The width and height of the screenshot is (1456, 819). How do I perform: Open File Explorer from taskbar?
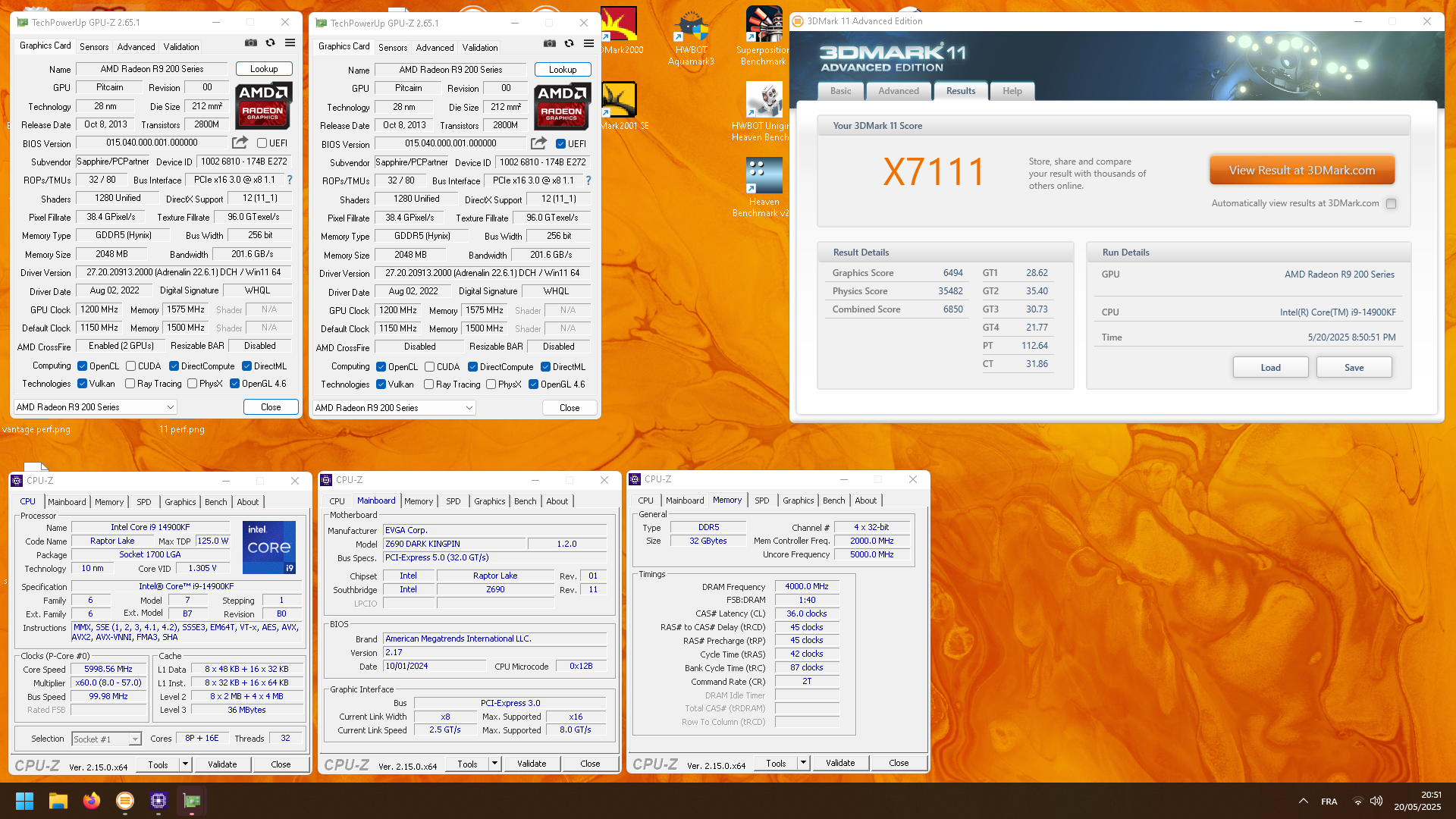[x=58, y=801]
